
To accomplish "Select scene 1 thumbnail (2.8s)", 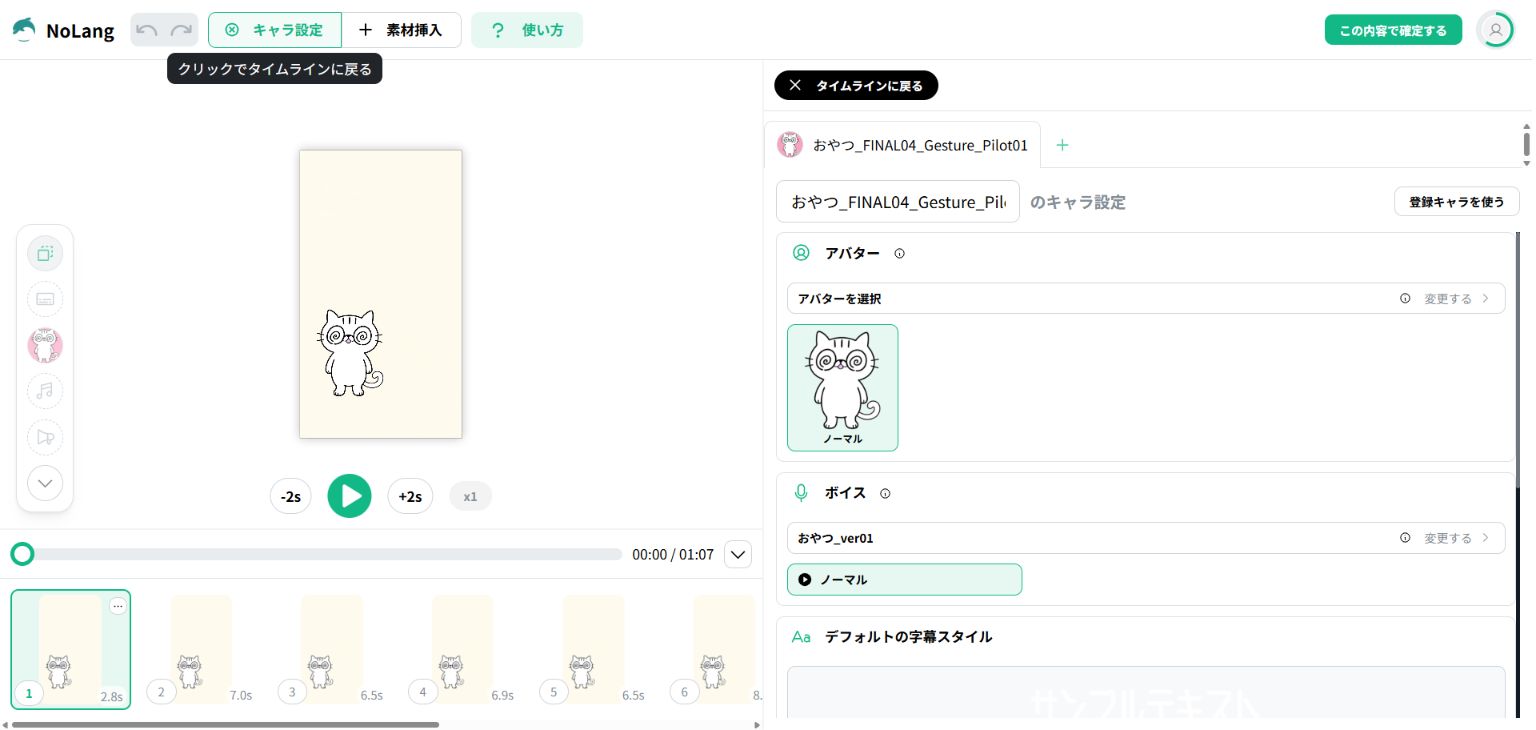I will [70, 649].
